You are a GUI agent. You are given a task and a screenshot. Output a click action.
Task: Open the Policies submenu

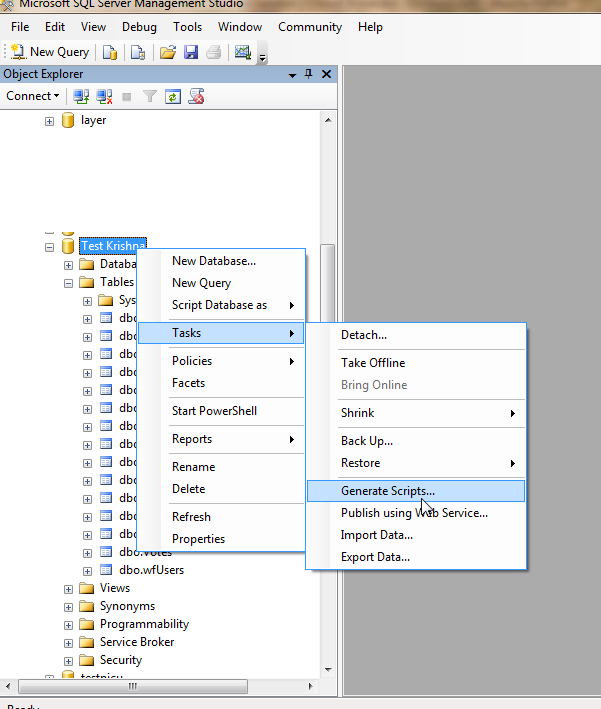click(x=221, y=361)
